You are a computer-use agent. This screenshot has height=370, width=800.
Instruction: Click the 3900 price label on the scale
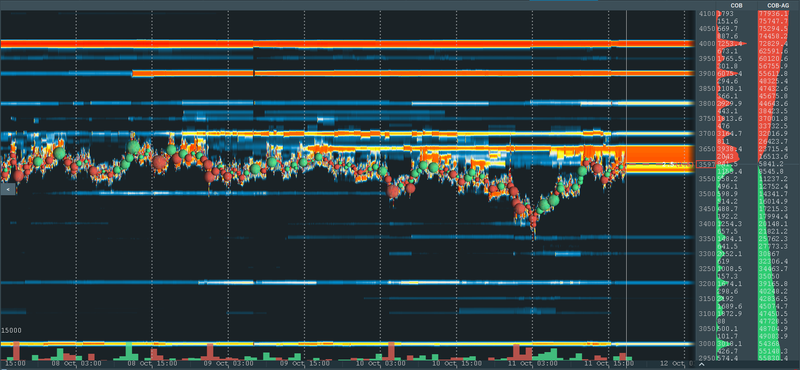pos(707,74)
